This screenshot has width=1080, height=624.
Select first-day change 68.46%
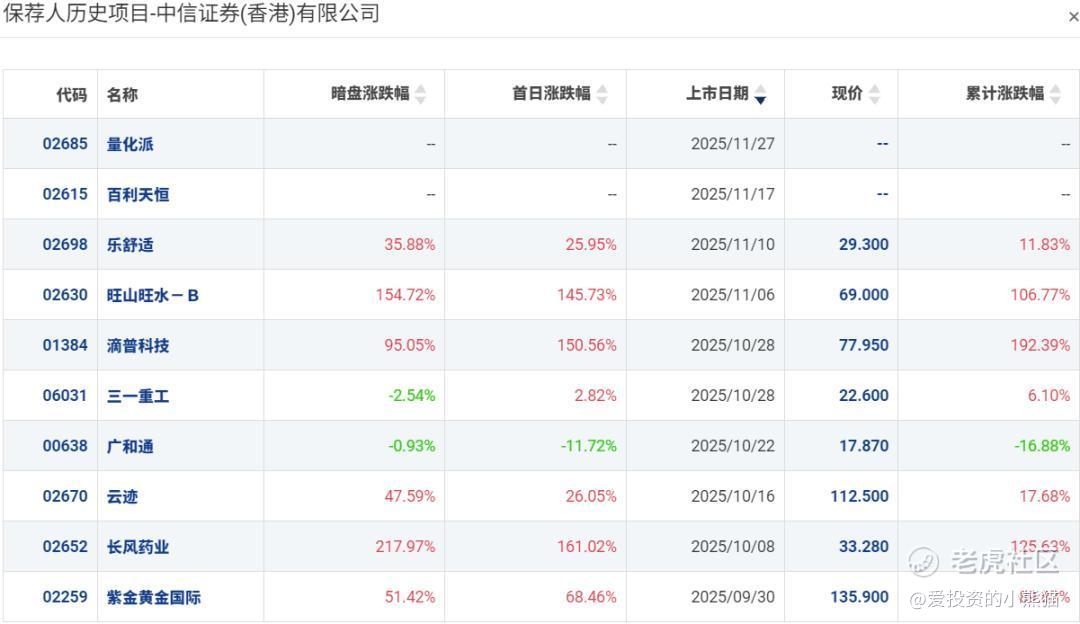point(591,596)
